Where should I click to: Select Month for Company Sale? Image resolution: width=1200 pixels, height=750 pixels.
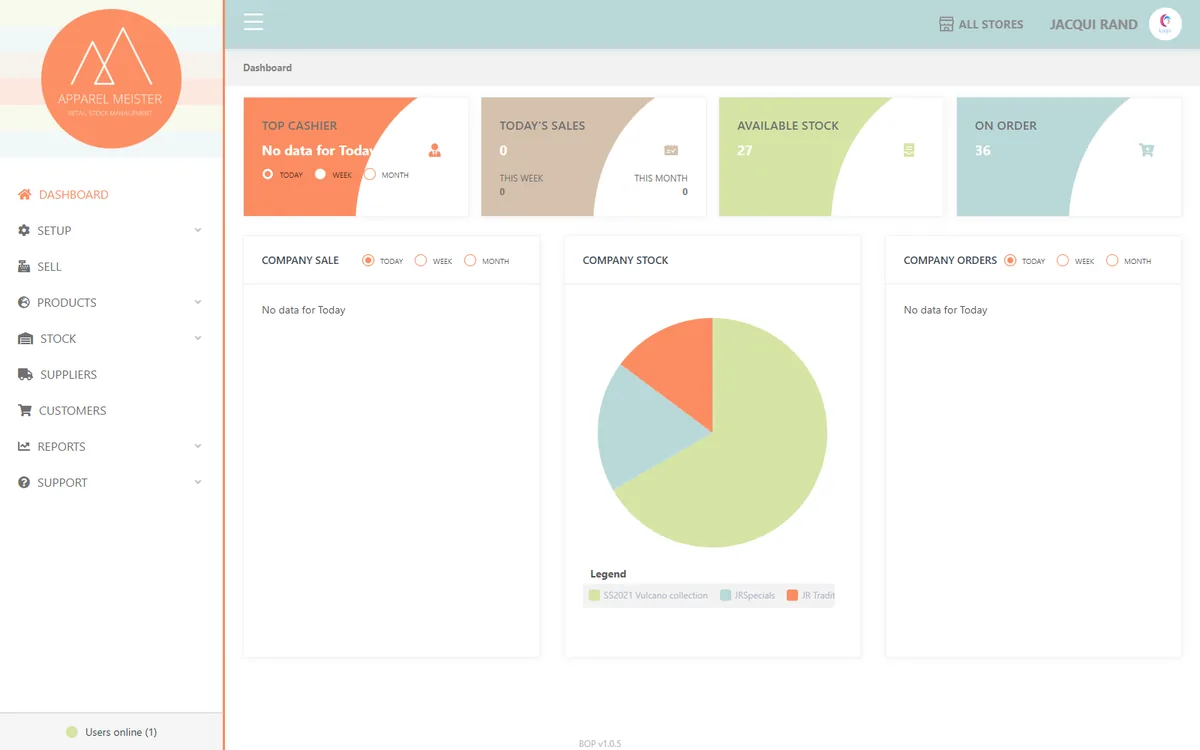[470, 260]
